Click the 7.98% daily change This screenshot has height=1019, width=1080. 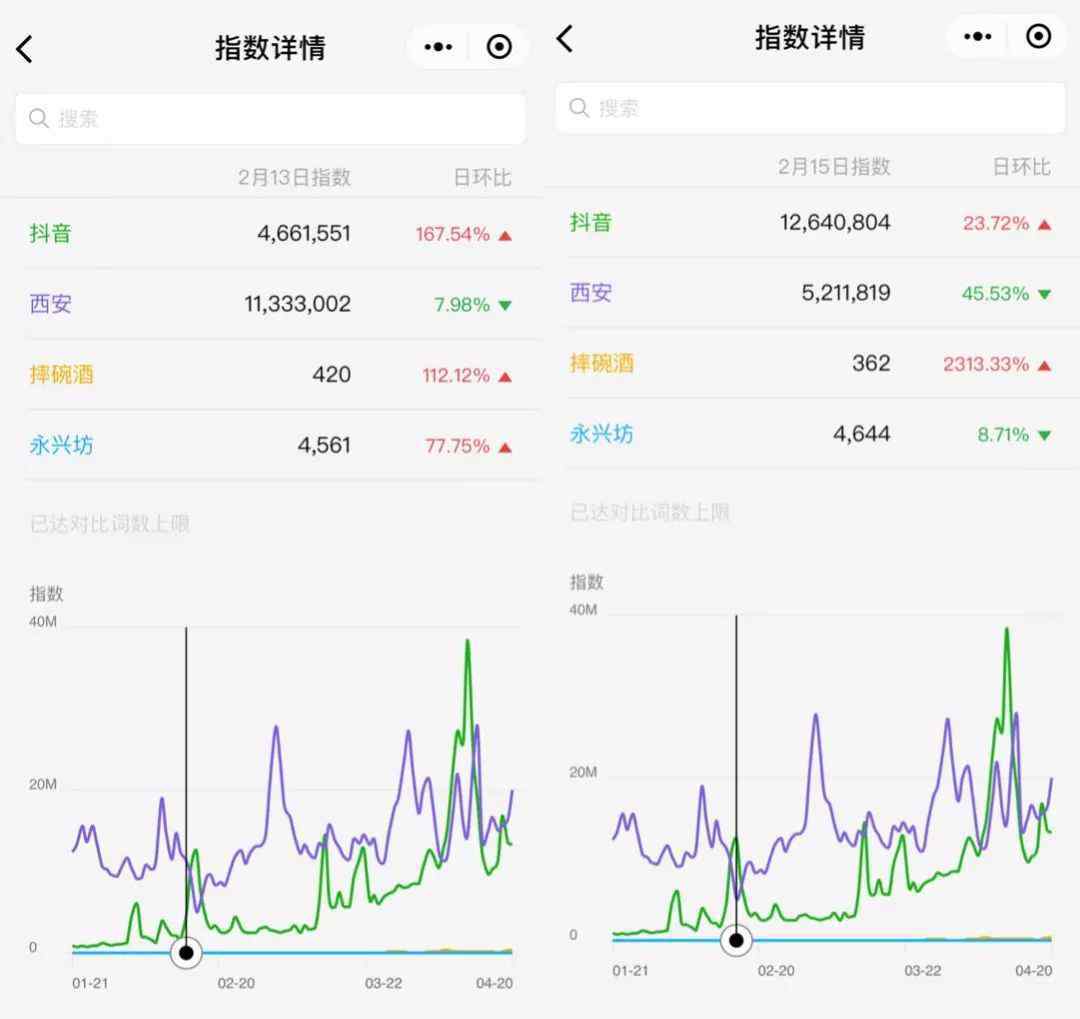[461, 305]
